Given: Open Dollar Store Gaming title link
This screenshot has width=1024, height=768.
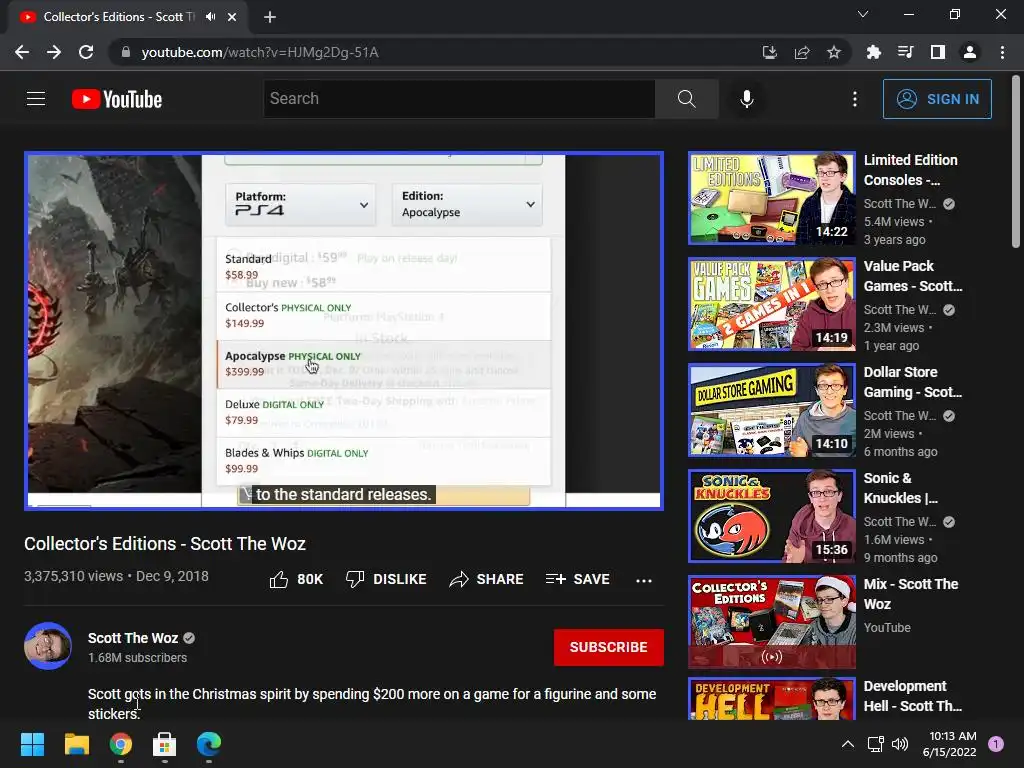Looking at the screenshot, I should tap(912, 381).
